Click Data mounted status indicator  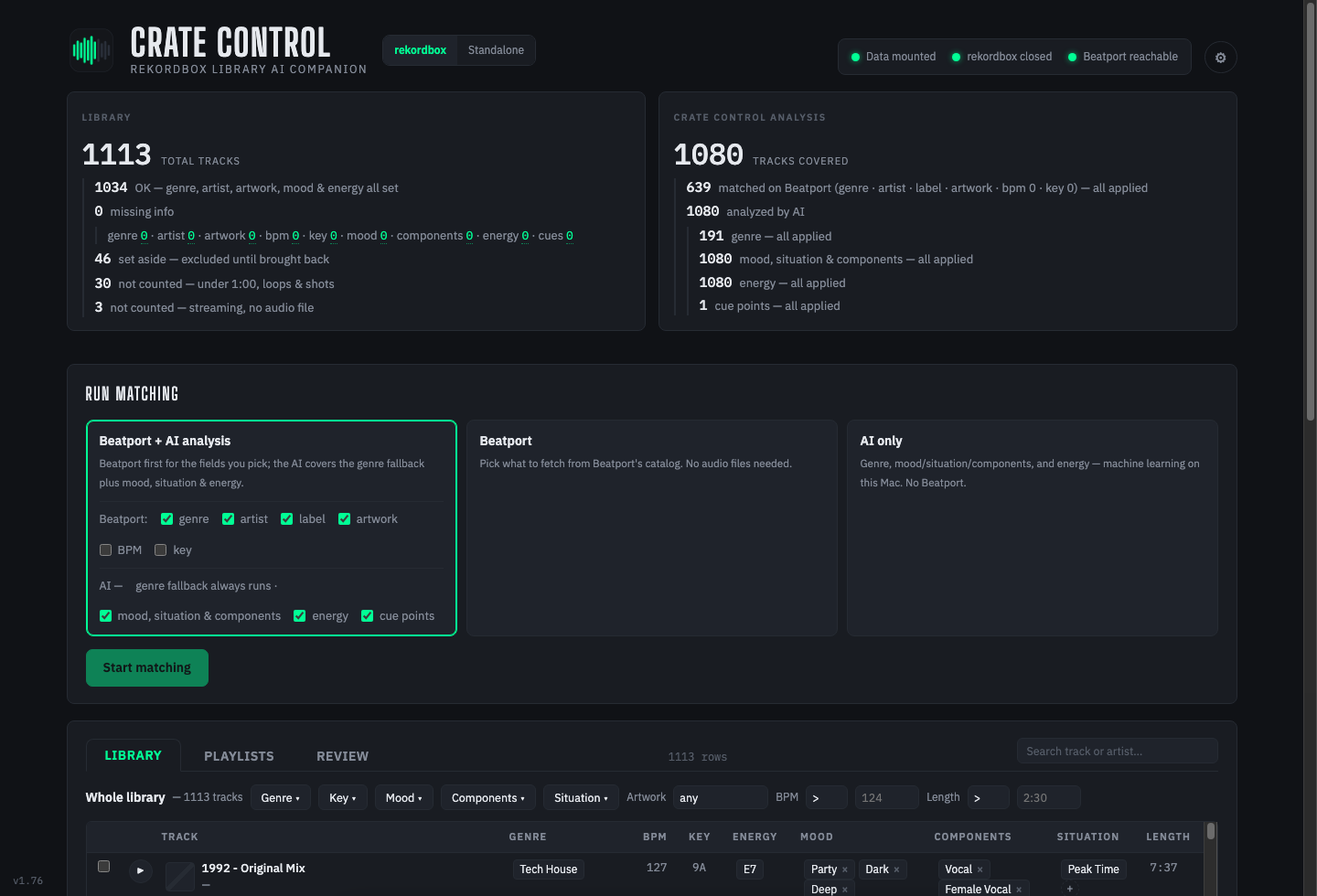tap(894, 57)
